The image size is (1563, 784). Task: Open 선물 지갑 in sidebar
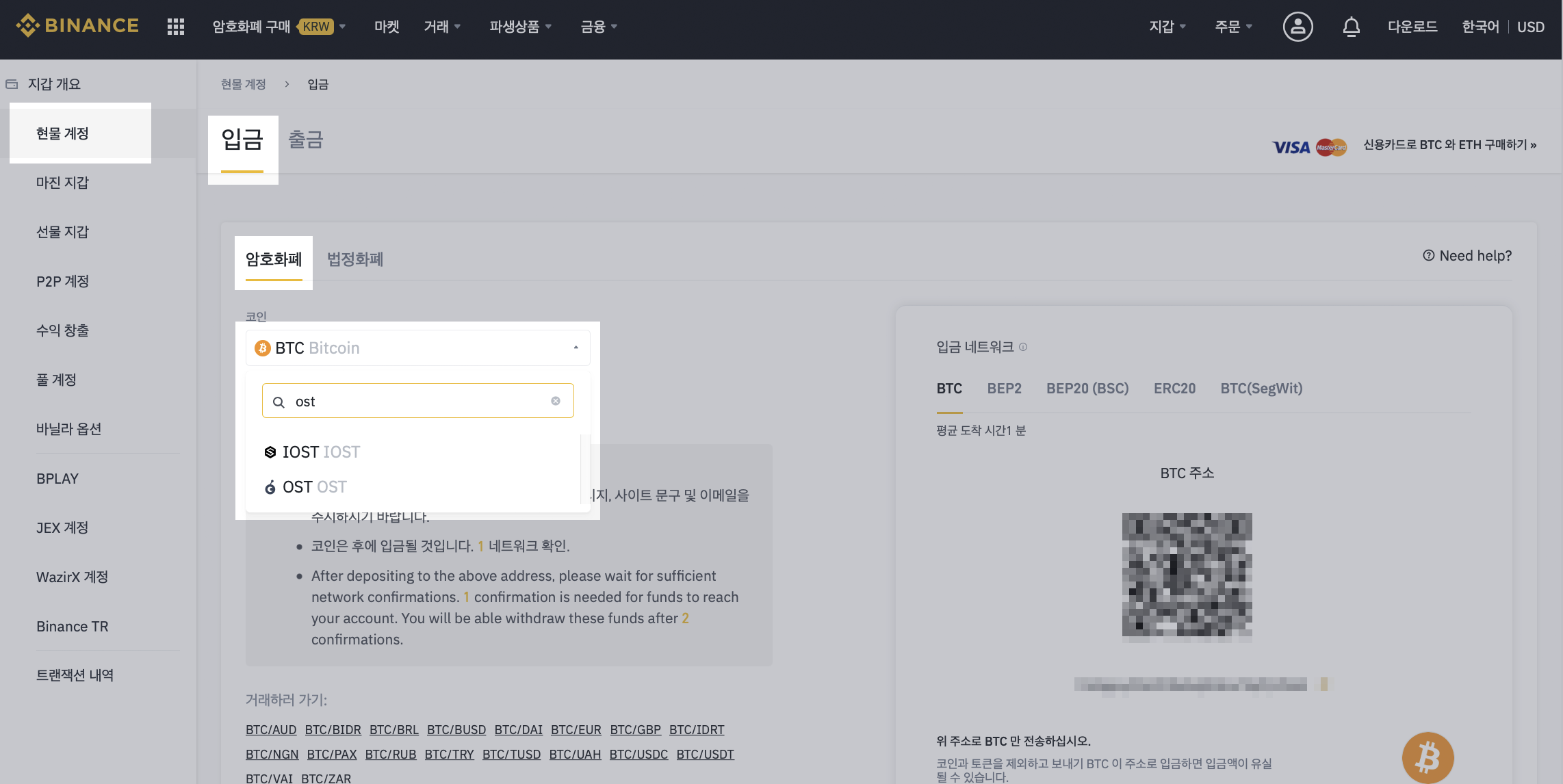(x=62, y=232)
